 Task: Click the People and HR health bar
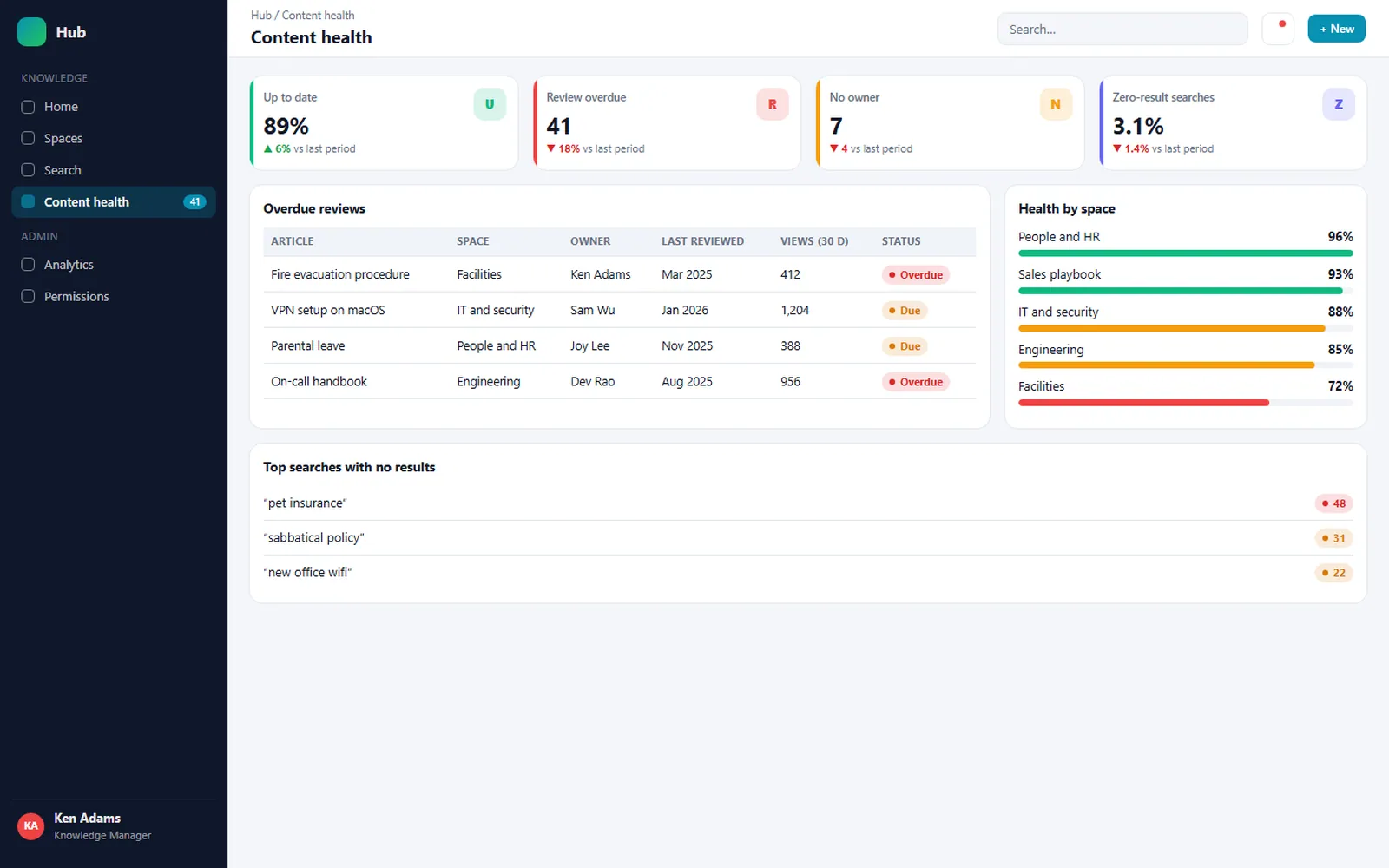point(1186,253)
